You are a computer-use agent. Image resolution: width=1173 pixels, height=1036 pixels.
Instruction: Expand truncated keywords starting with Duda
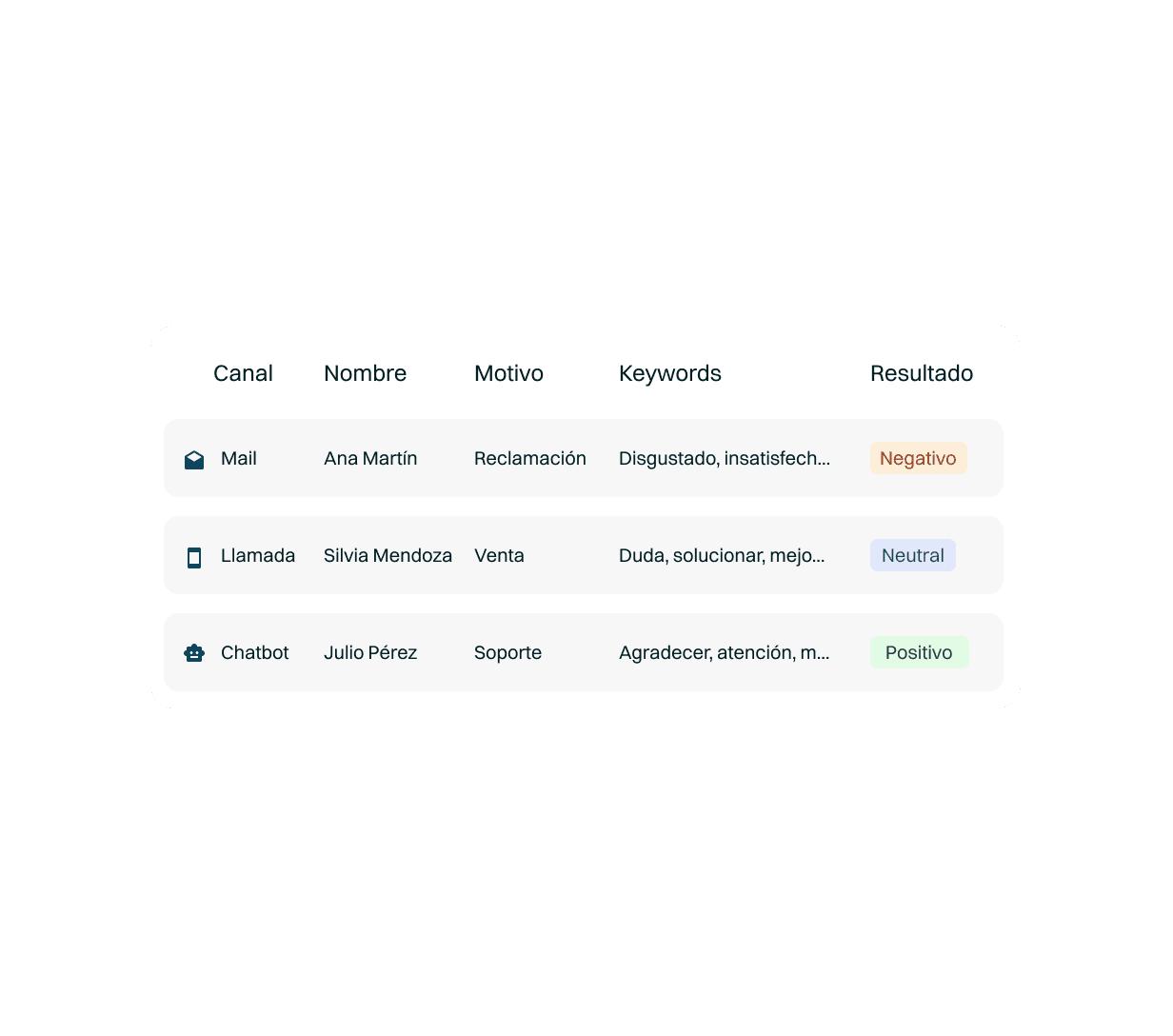(x=722, y=555)
